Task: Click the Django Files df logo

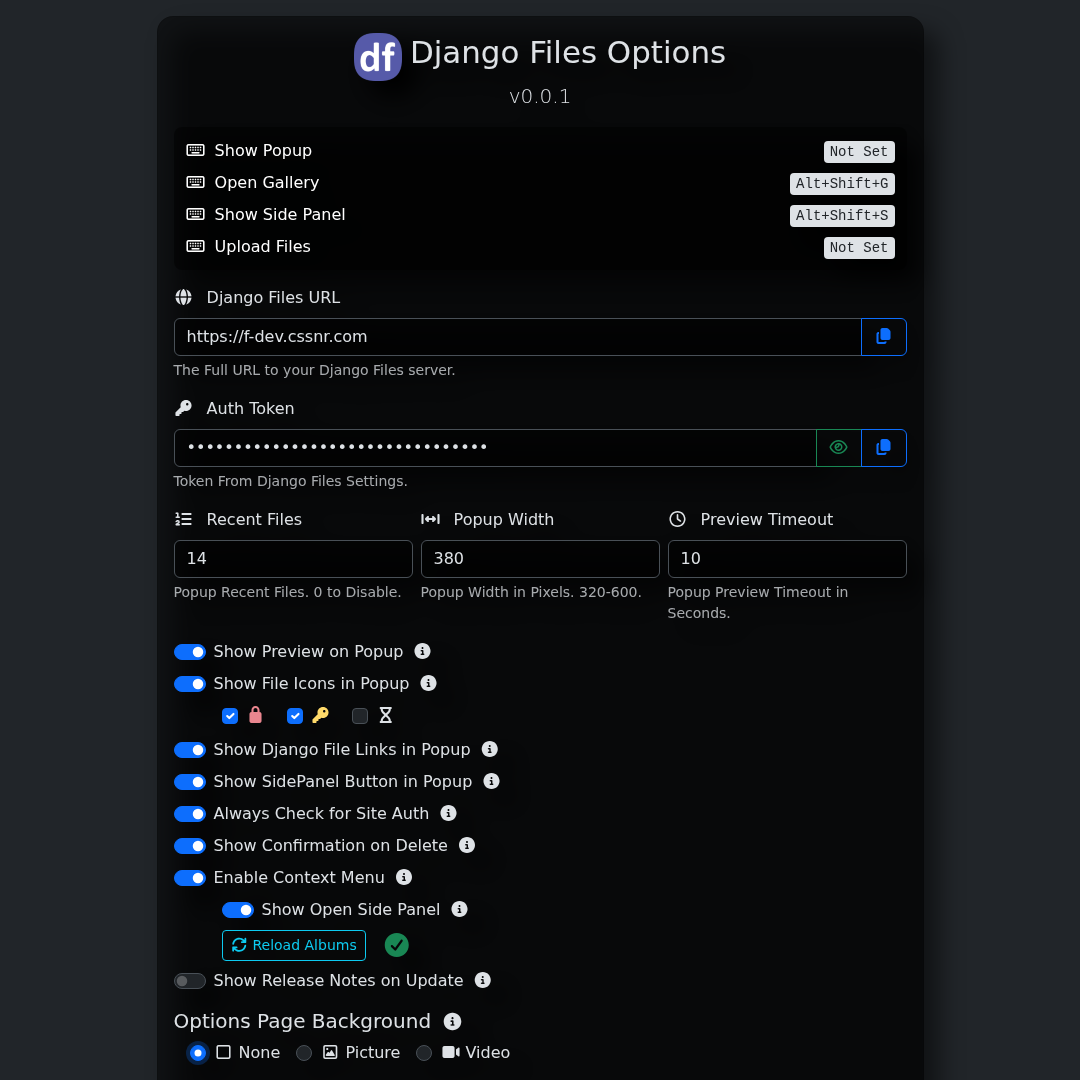Action: click(378, 57)
